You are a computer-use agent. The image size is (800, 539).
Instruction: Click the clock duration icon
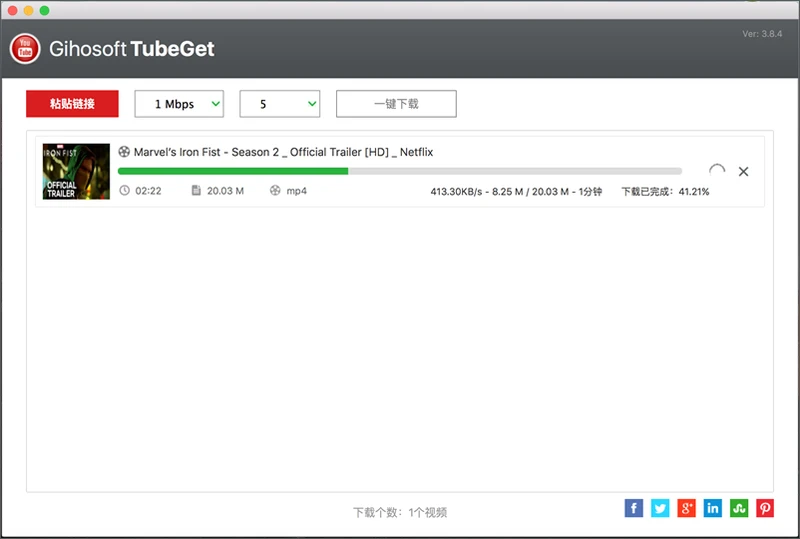[124, 190]
